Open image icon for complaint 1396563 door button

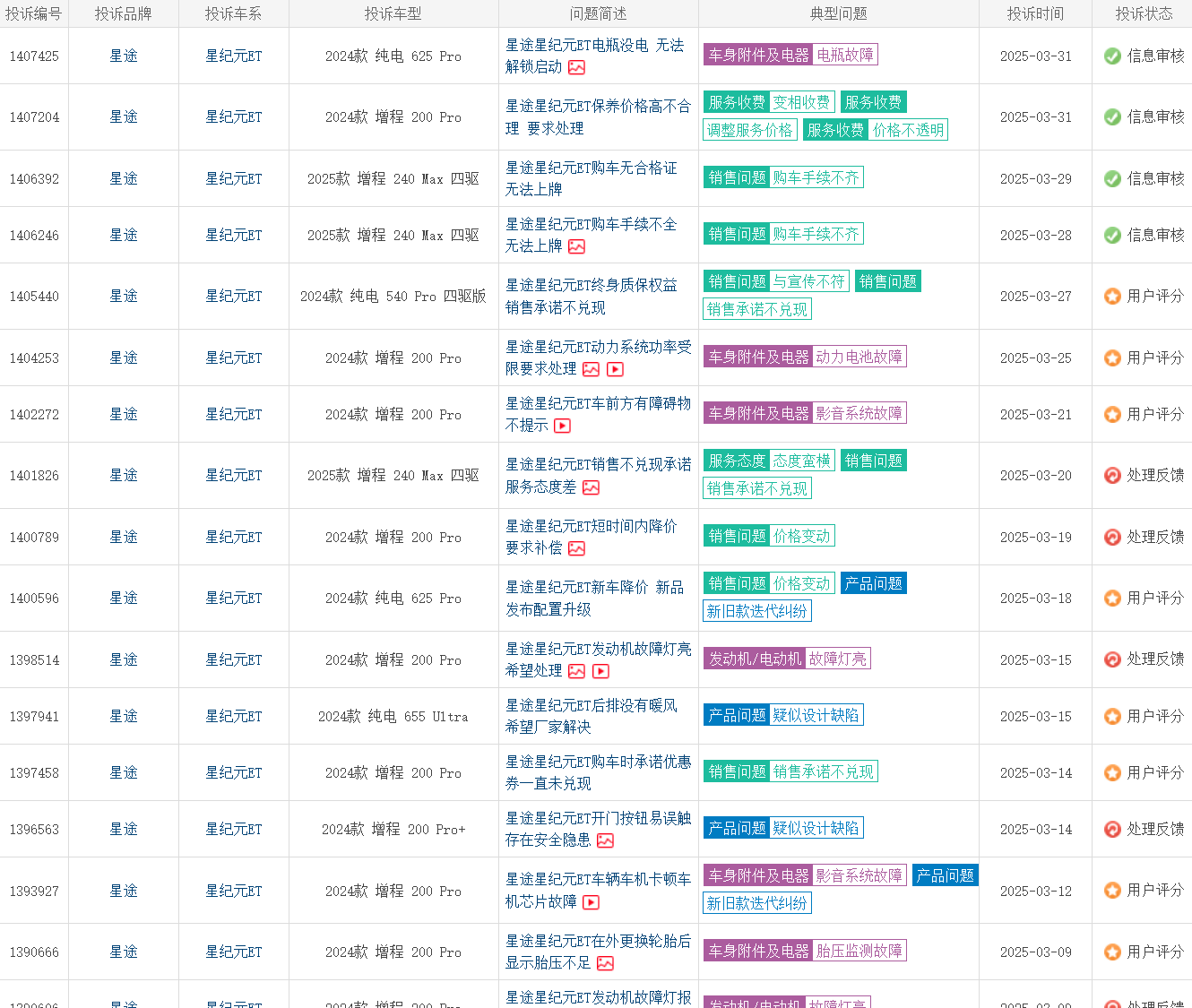(605, 841)
